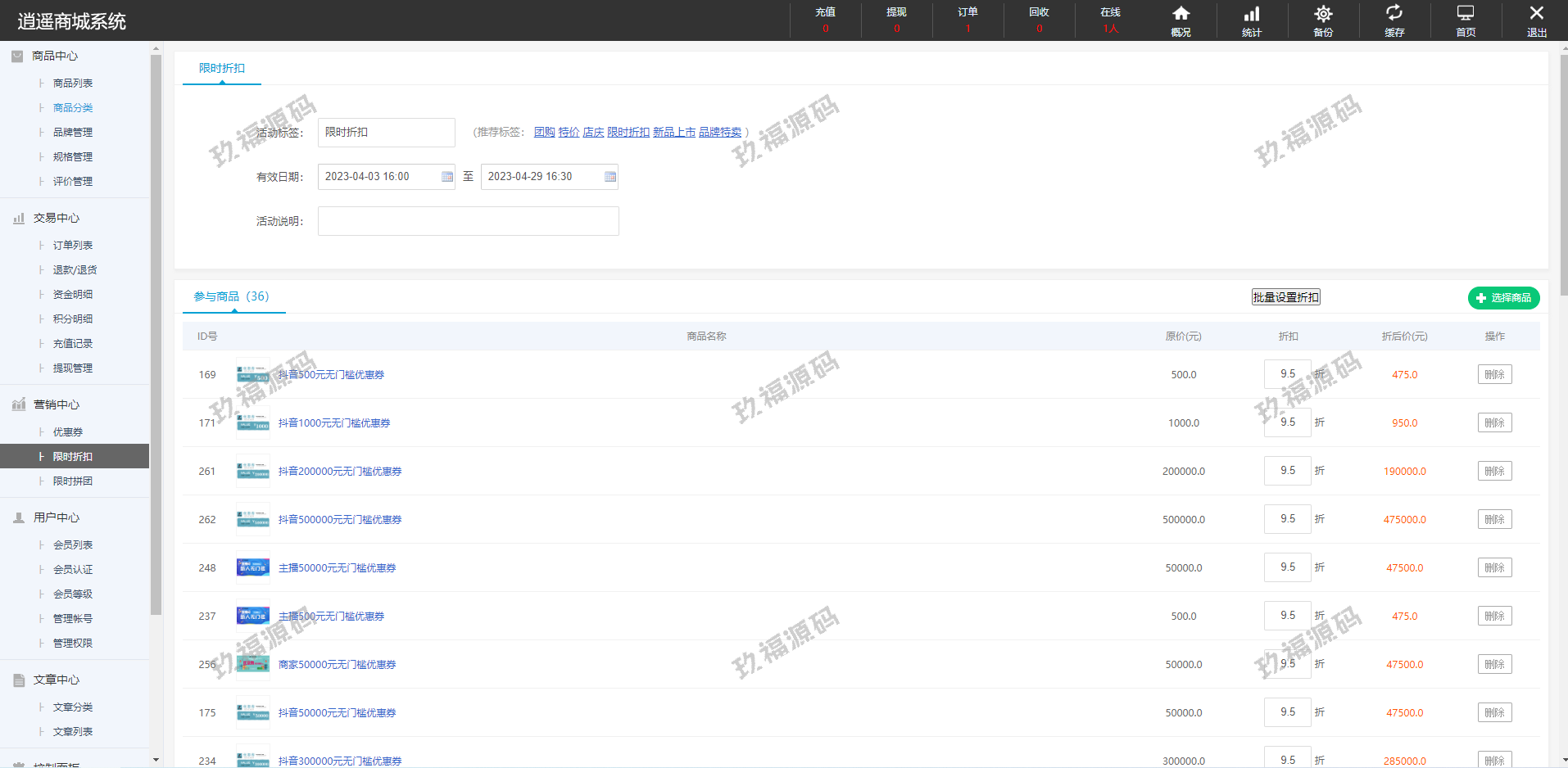Delete product row with ID 169
The height and width of the screenshot is (768, 1568).
(x=1494, y=375)
